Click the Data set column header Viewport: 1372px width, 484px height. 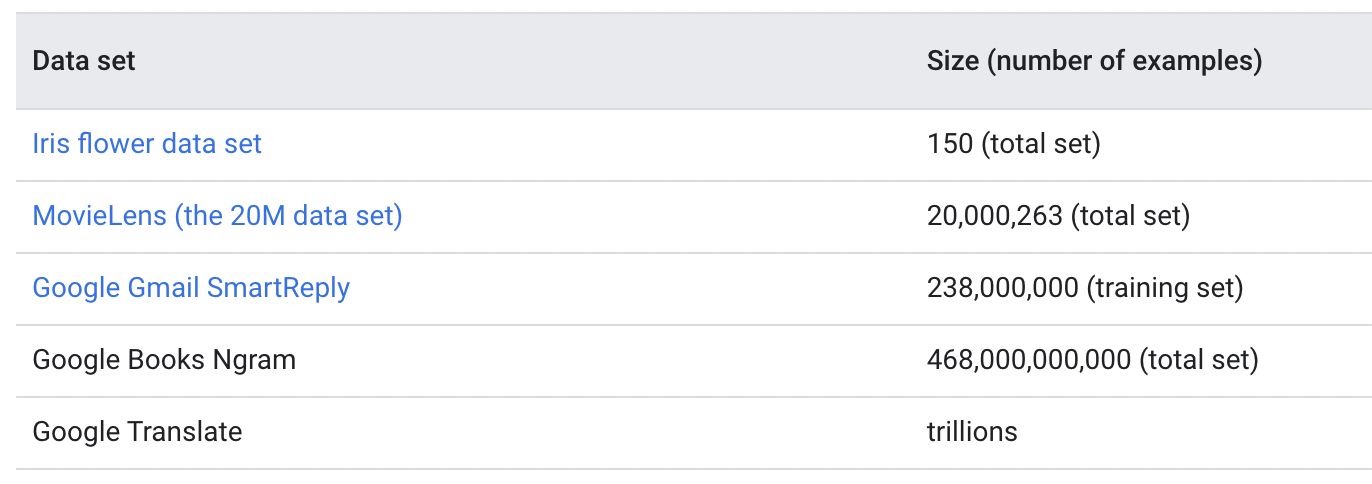(84, 61)
